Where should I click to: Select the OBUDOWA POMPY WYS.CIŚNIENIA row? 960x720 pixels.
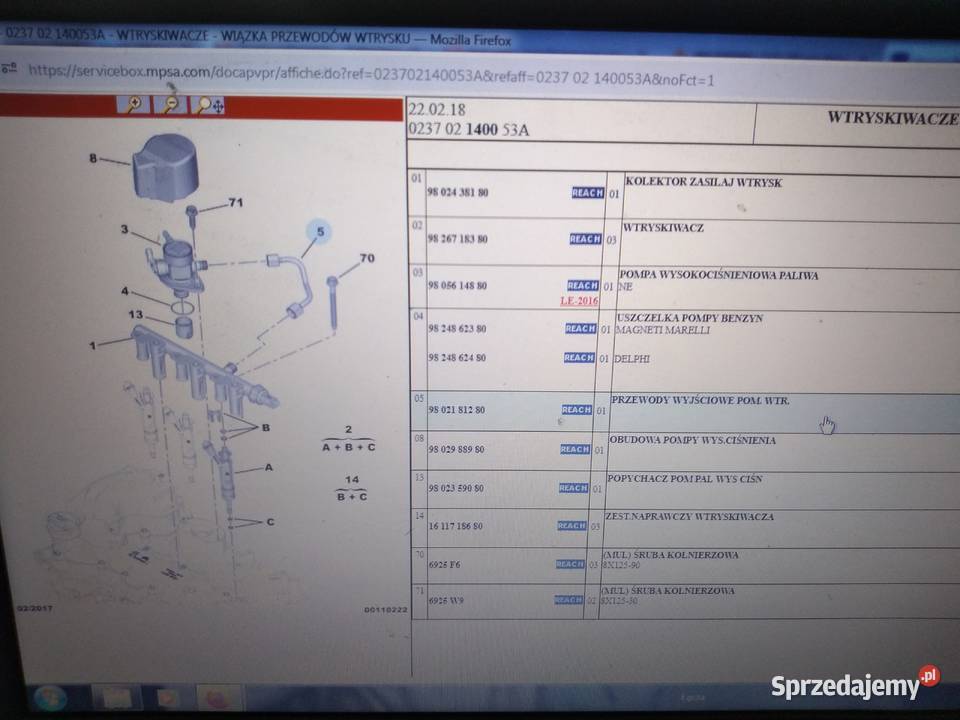[x=692, y=440]
